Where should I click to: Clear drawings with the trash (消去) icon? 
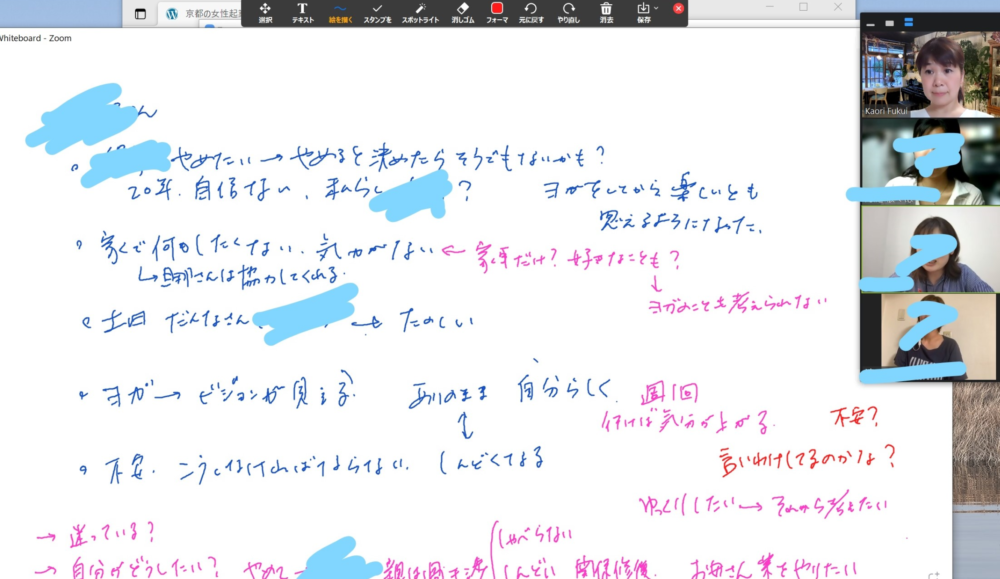click(x=606, y=12)
